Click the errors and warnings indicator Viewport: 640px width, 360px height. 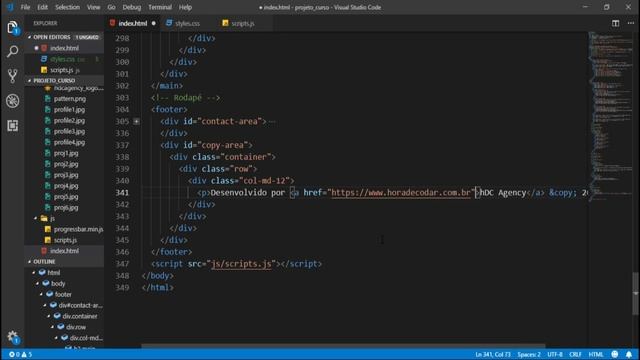click(x=20, y=354)
